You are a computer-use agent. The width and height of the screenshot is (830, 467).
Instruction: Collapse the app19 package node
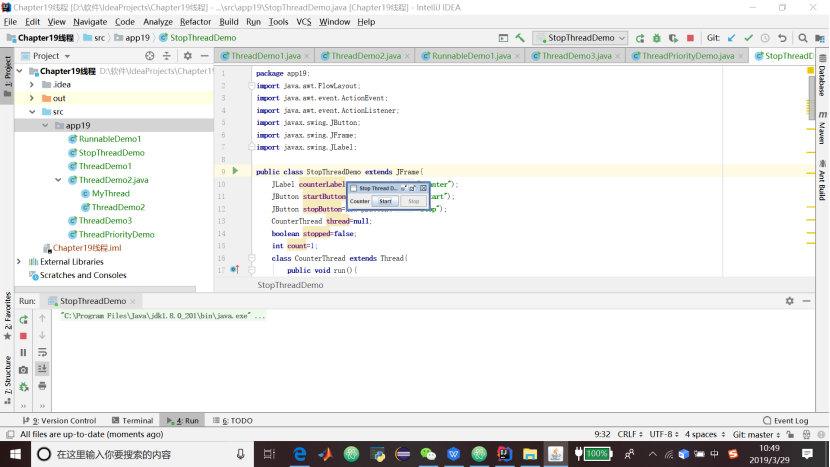46,126
